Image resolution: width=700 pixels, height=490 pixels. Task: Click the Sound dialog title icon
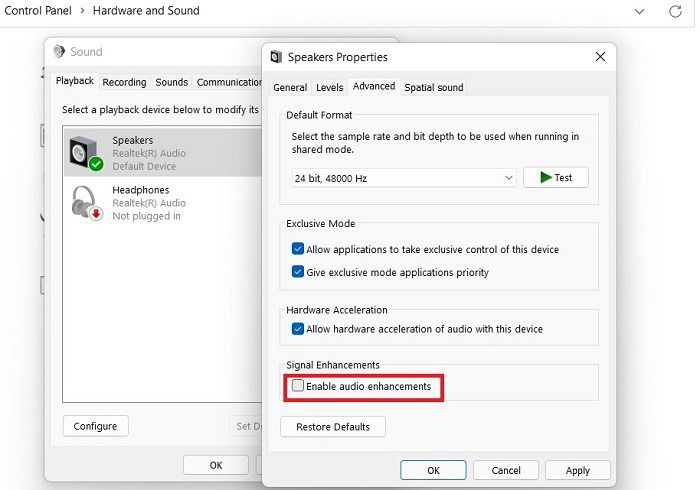59,51
